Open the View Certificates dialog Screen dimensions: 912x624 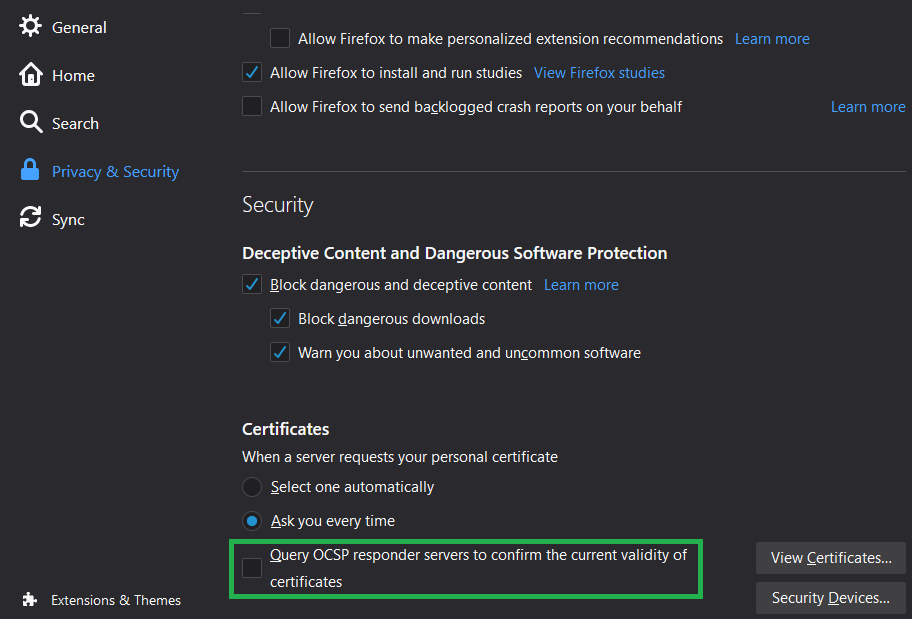[x=830, y=558]
